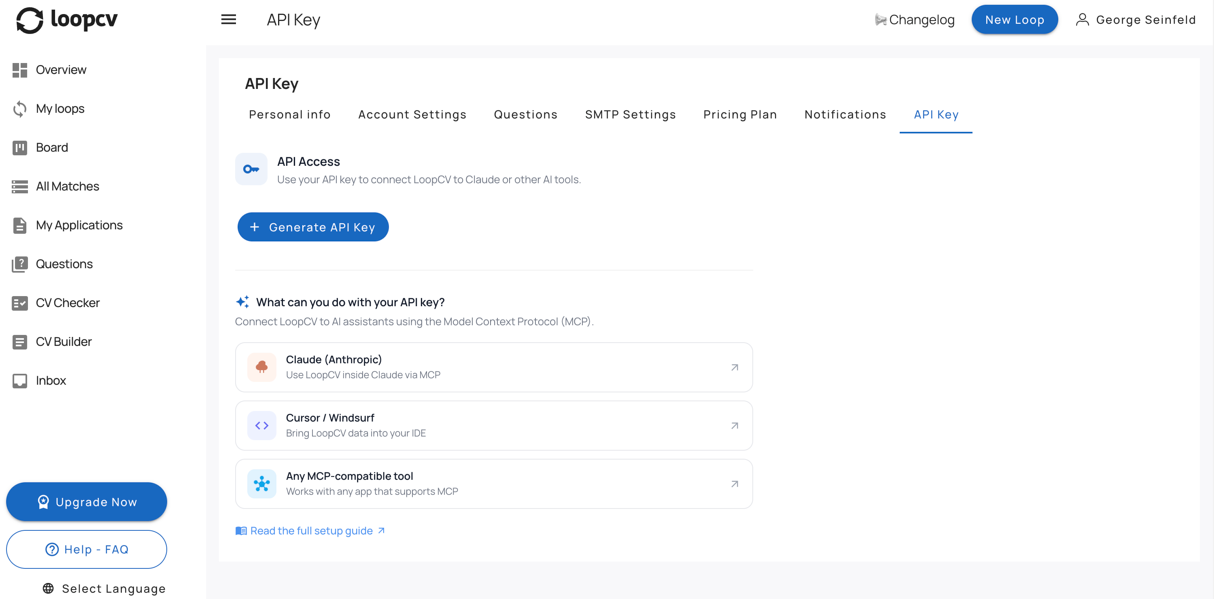
Task: Click the CV Builder icon
Action: tap(20, 342)
